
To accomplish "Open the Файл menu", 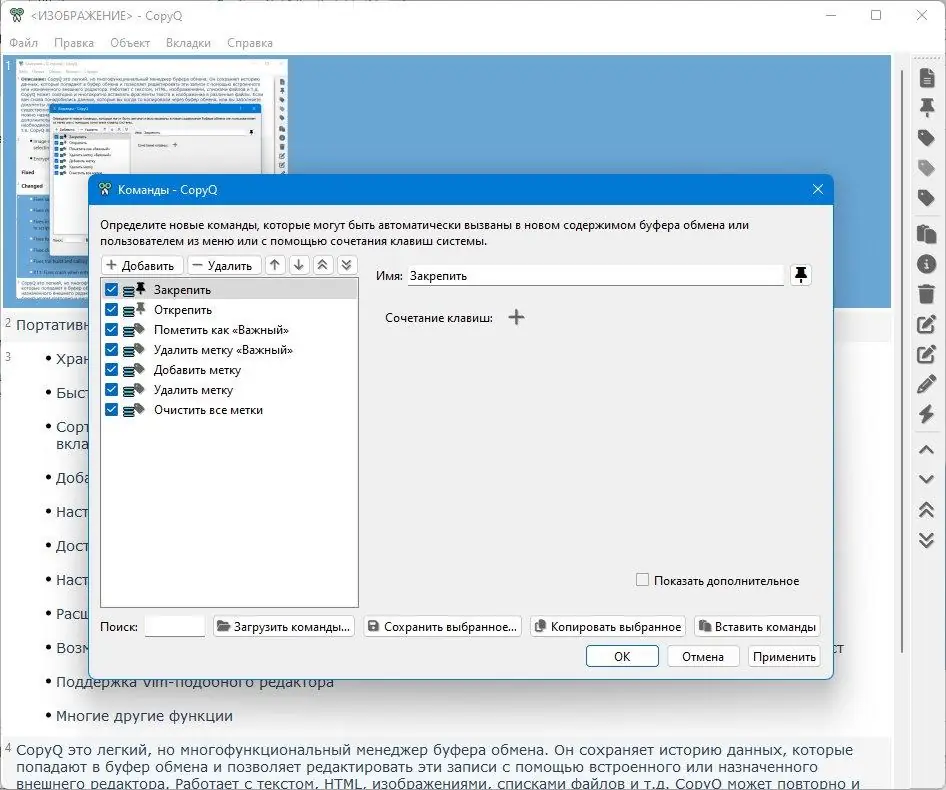I will [24, 43].
